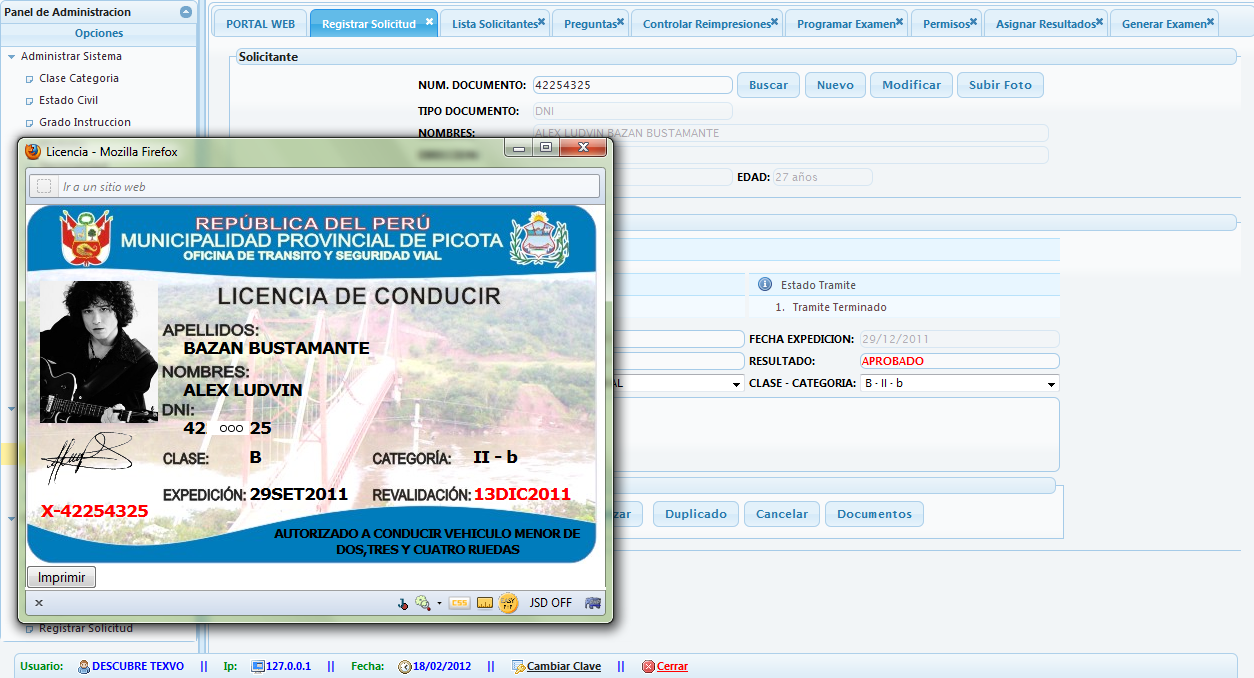The image size is (1254, 678).
Task: Close the Firefox add-on bar with the x
Action: point(39,603)
